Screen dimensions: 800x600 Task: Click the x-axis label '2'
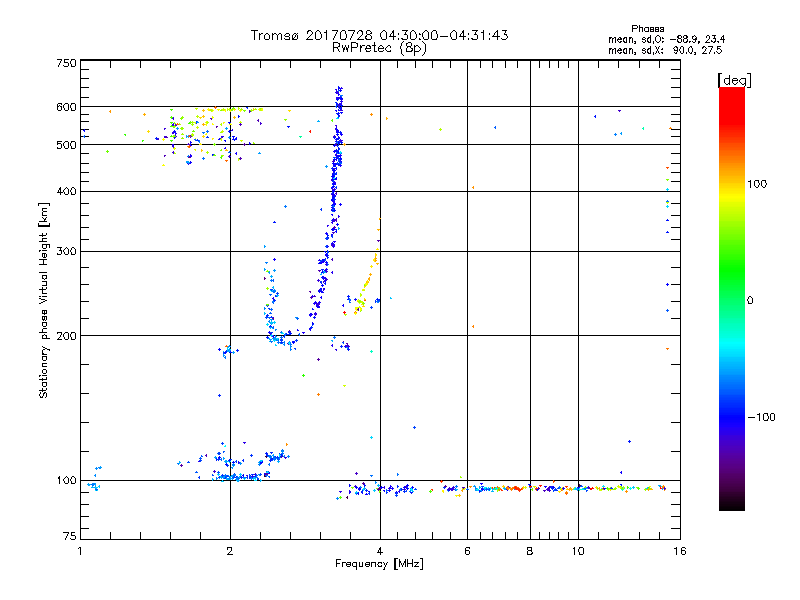point(230,551)
